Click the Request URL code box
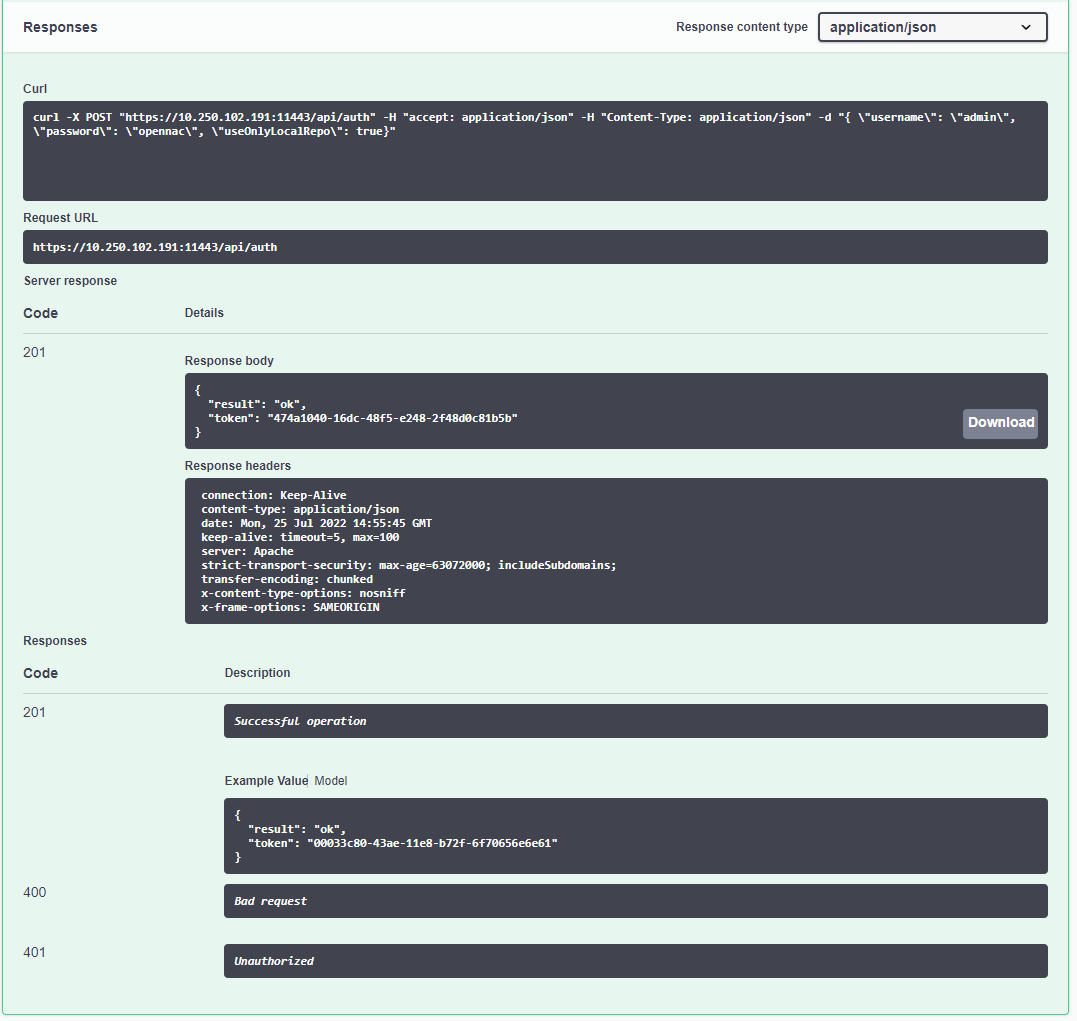Screen dimensions: 1077x1021 click(535, 247)
